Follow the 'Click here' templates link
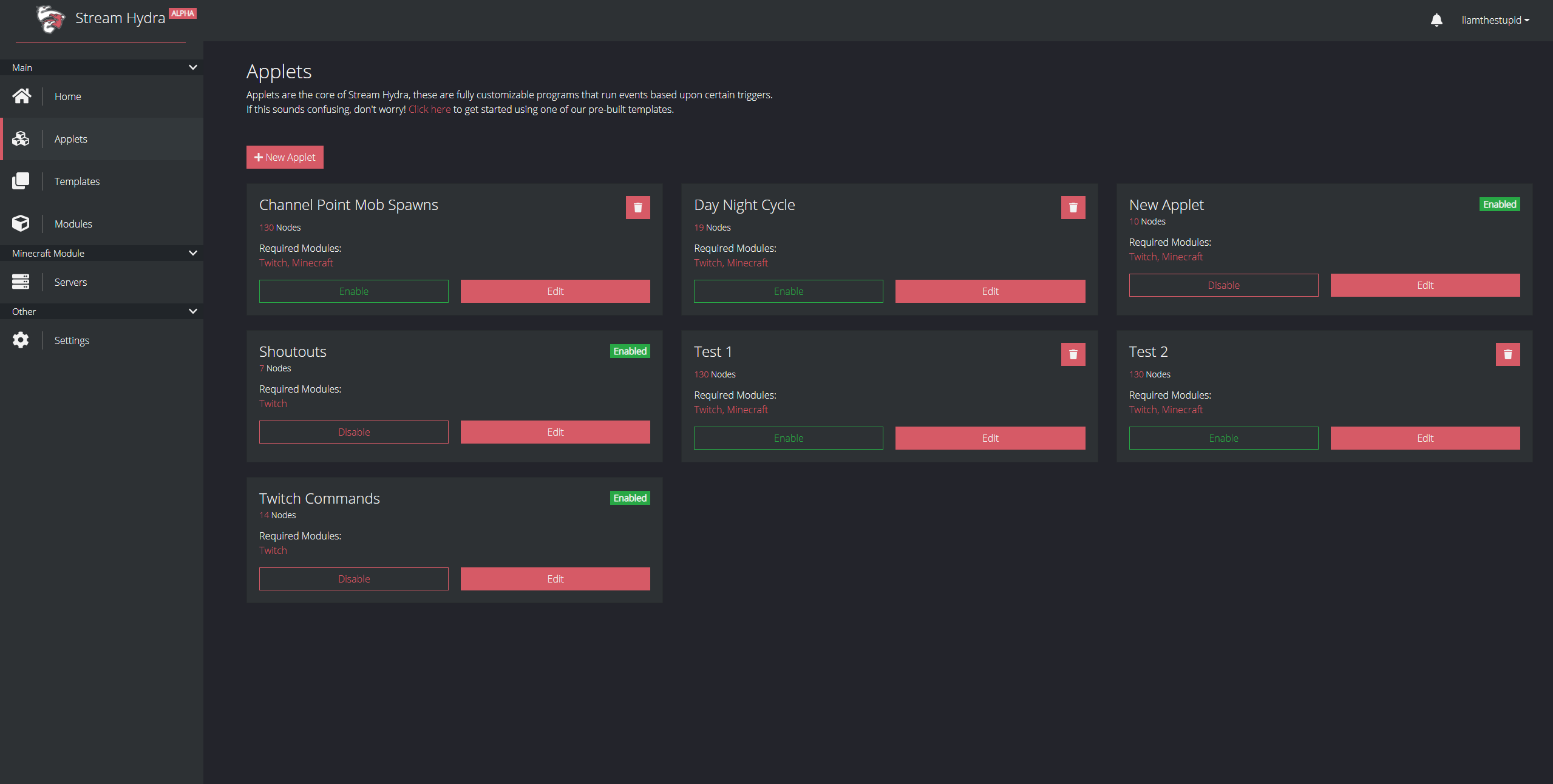 (429, 109)
